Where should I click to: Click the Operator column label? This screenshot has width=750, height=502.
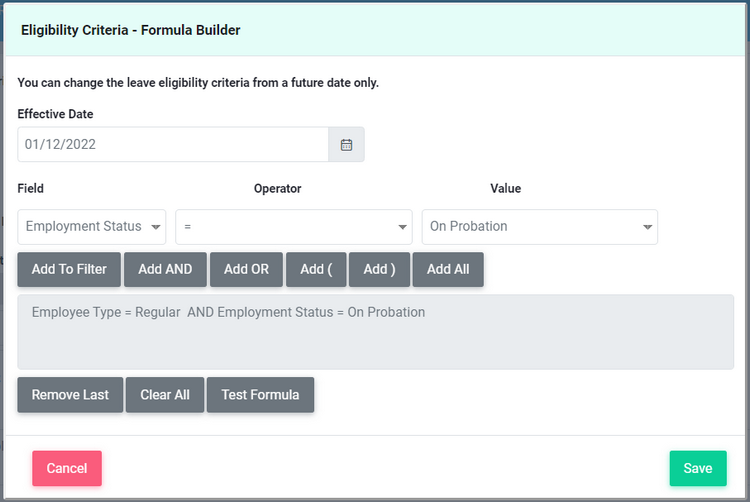click(x=277, y=188)
